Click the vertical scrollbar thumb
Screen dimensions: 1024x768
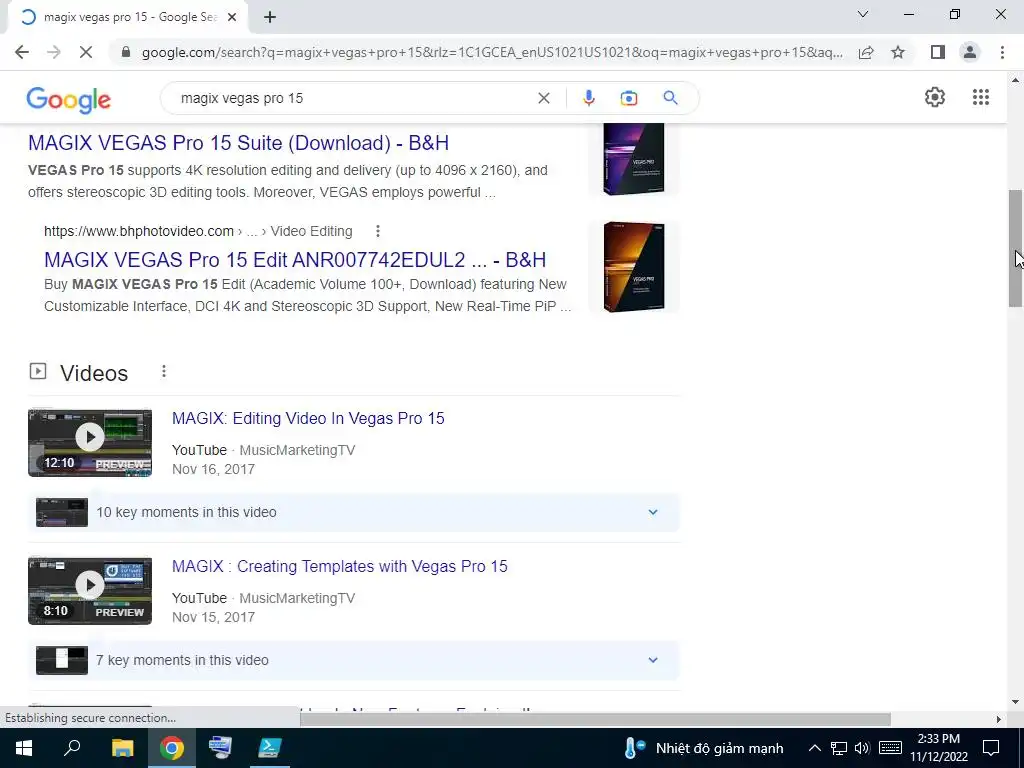1015,248
